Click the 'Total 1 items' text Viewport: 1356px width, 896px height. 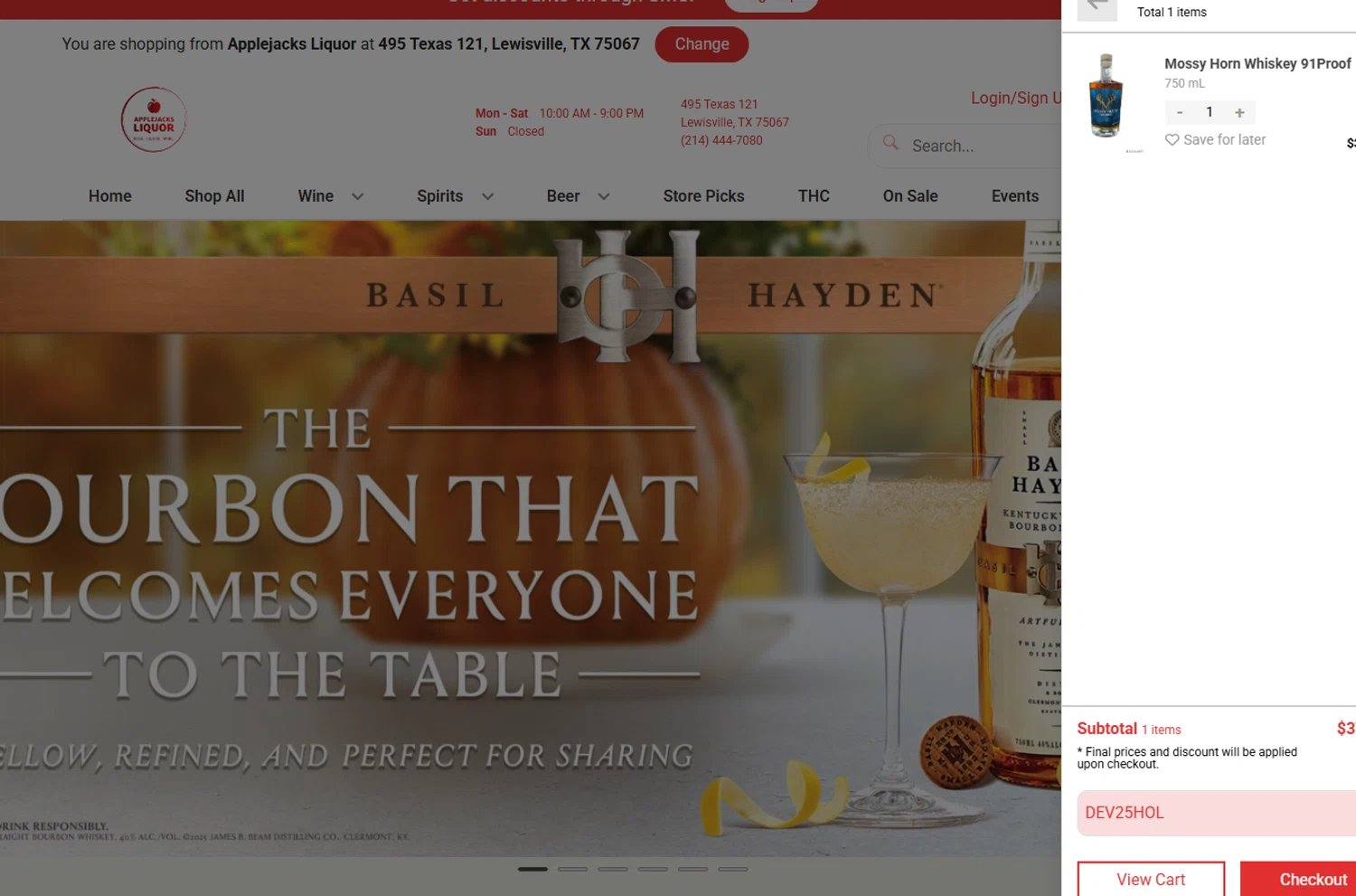coord(1172,12)
